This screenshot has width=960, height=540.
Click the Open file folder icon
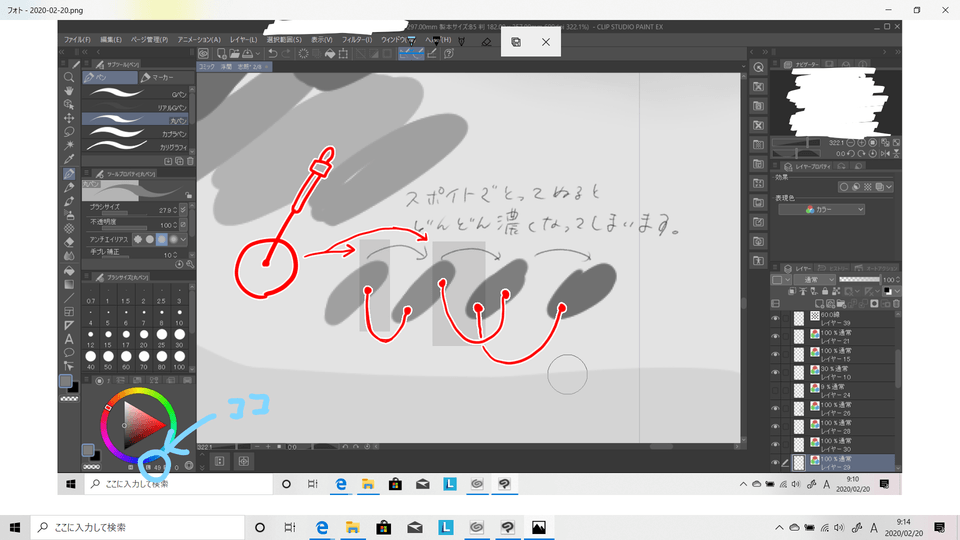click(x=234, y=54)
